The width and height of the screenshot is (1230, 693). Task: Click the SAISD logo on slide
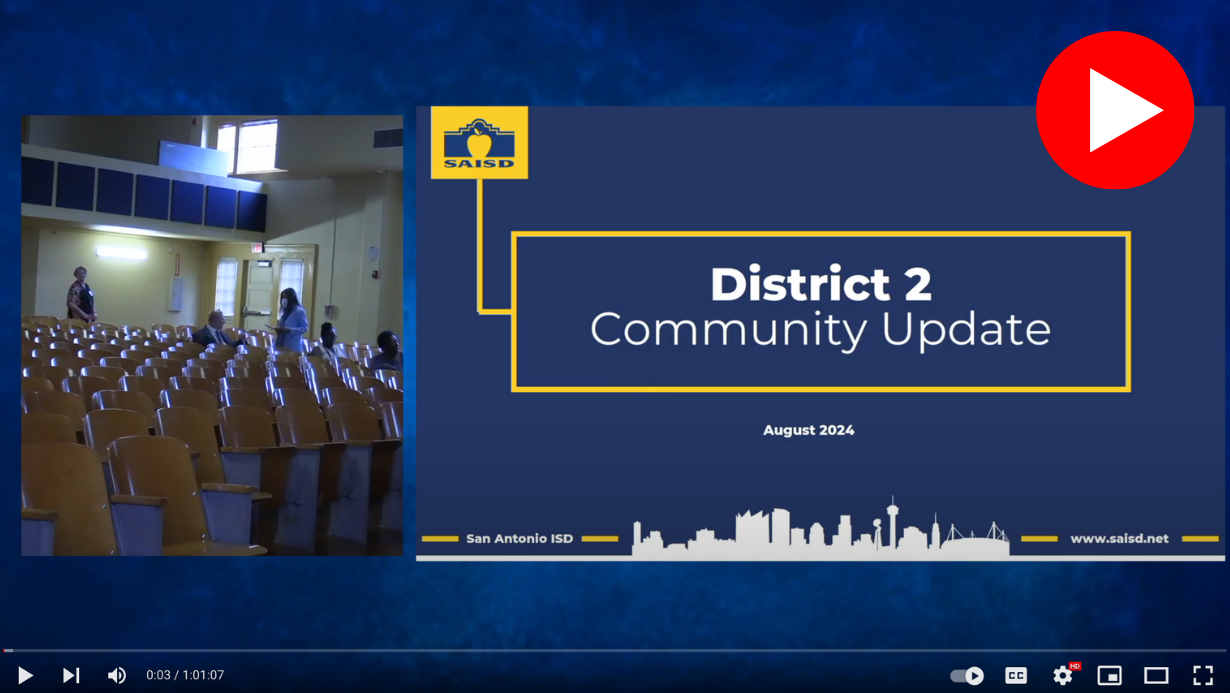point(479,143)
